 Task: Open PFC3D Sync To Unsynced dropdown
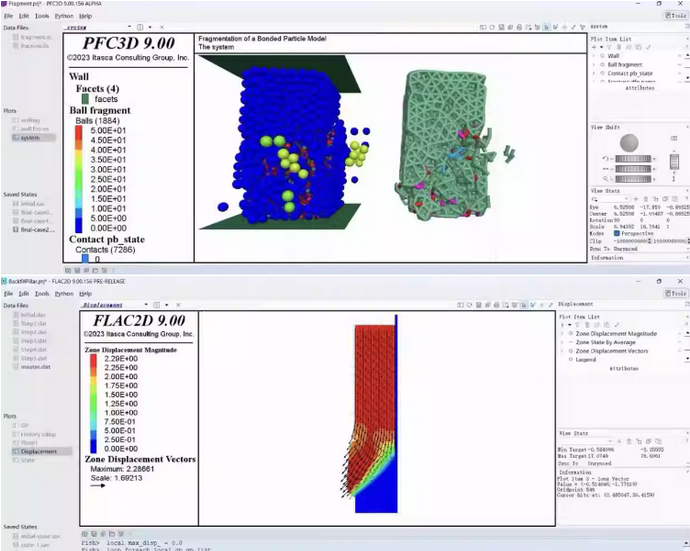coord(651,249)
